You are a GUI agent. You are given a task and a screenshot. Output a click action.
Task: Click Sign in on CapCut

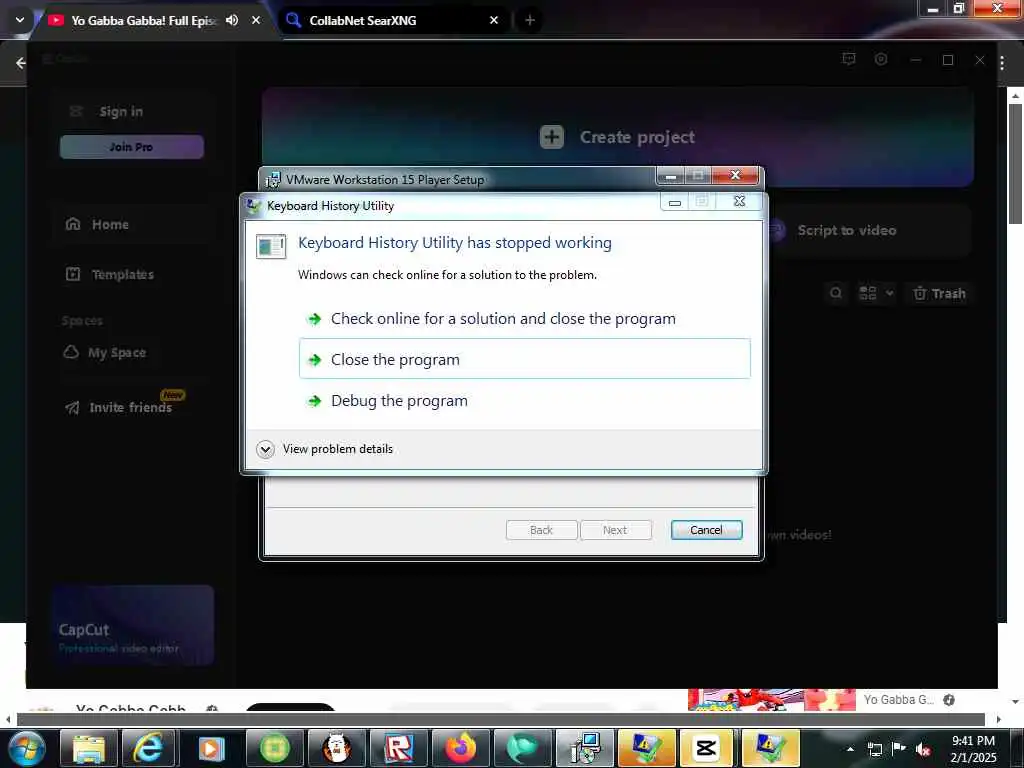121,112
